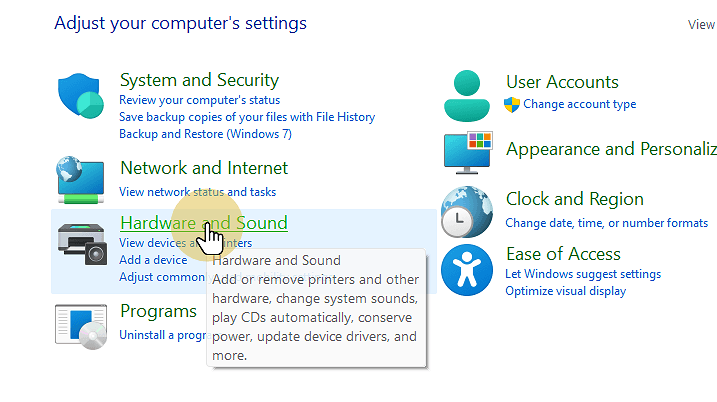Select Let Windows suggest settings

coord(583,274)
